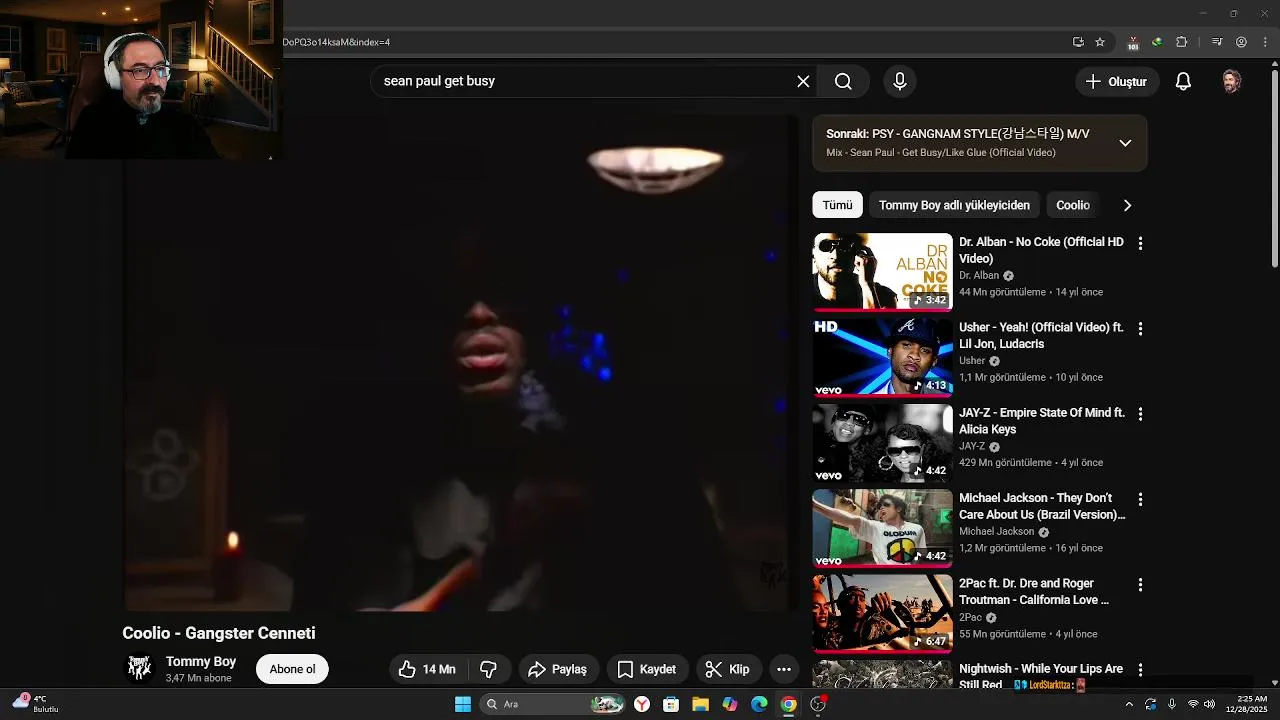Open Microsoft Edge from taskbar
Screen dimensions: 1280x720
(759, 704)
